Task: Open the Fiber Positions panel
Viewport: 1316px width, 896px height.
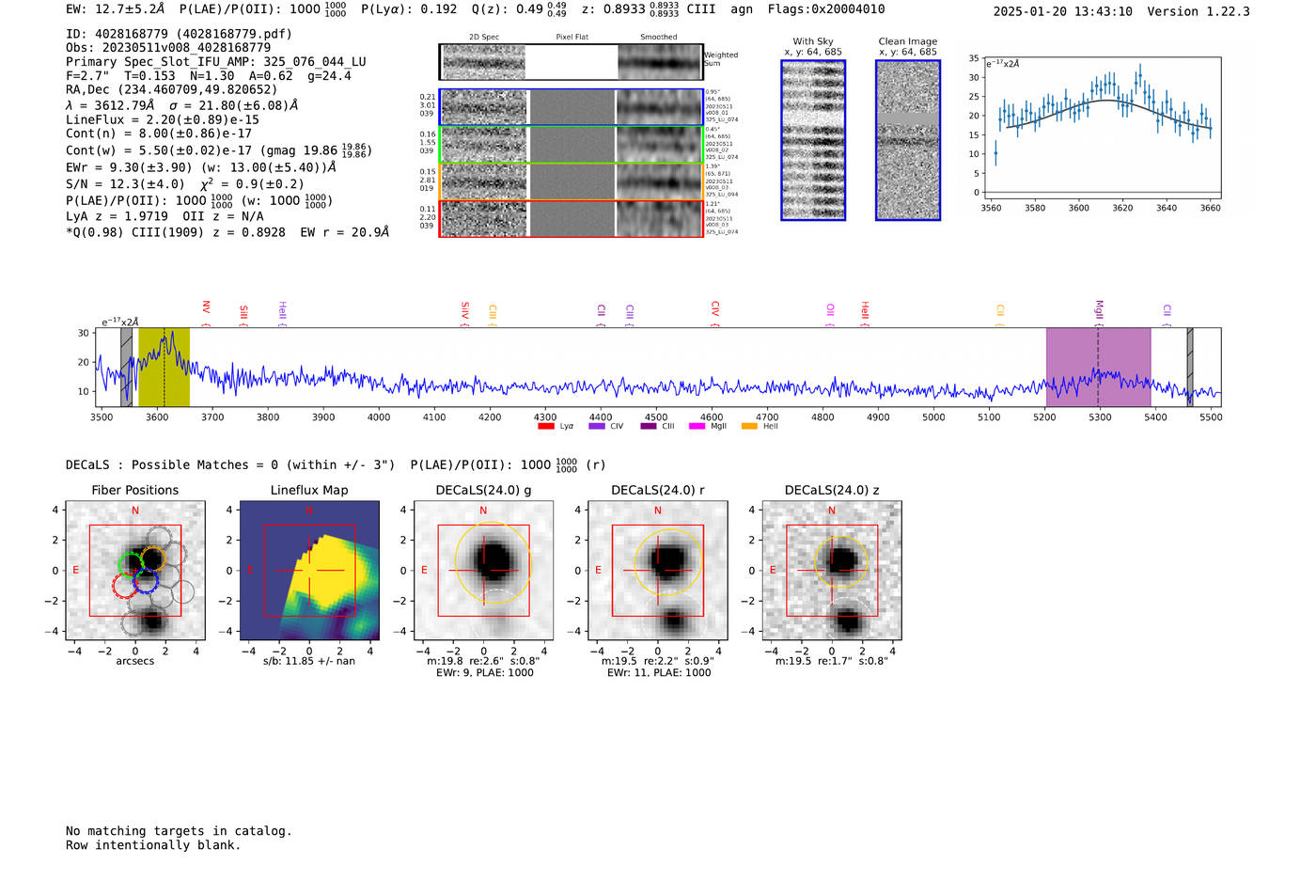Action: [x=135, y=571]
